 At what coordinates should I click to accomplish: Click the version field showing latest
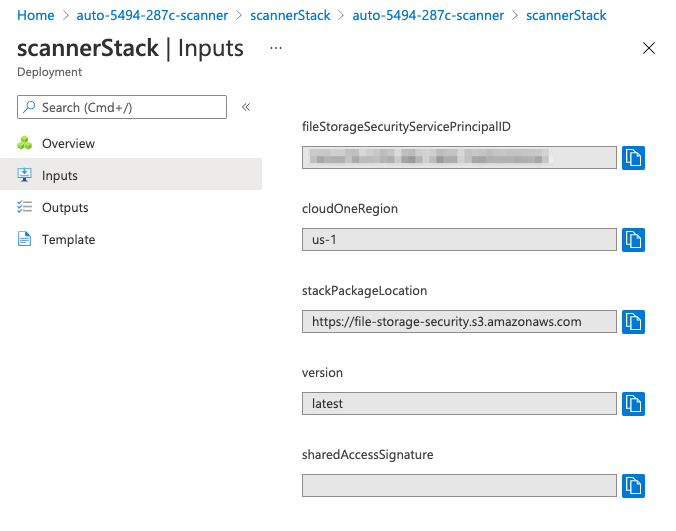459,404
